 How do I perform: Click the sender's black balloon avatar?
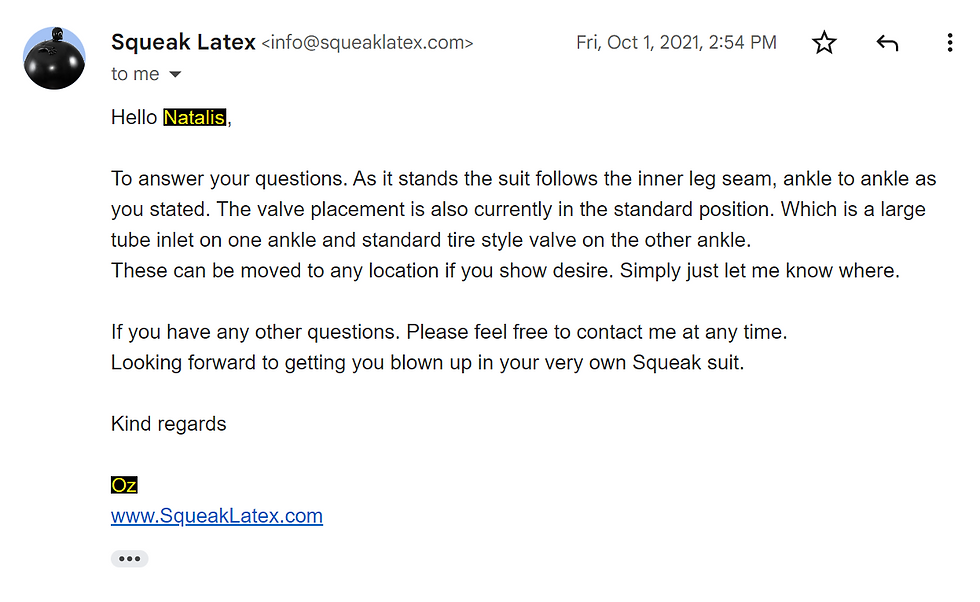(54, 58)
